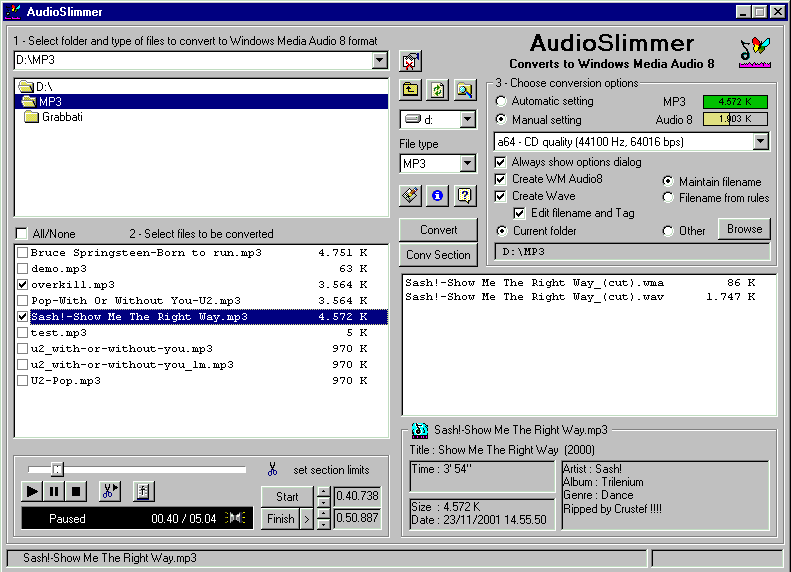Open the blue info icon
The width and height of the screenshot is (791, 572).
[x=437, y=195]
